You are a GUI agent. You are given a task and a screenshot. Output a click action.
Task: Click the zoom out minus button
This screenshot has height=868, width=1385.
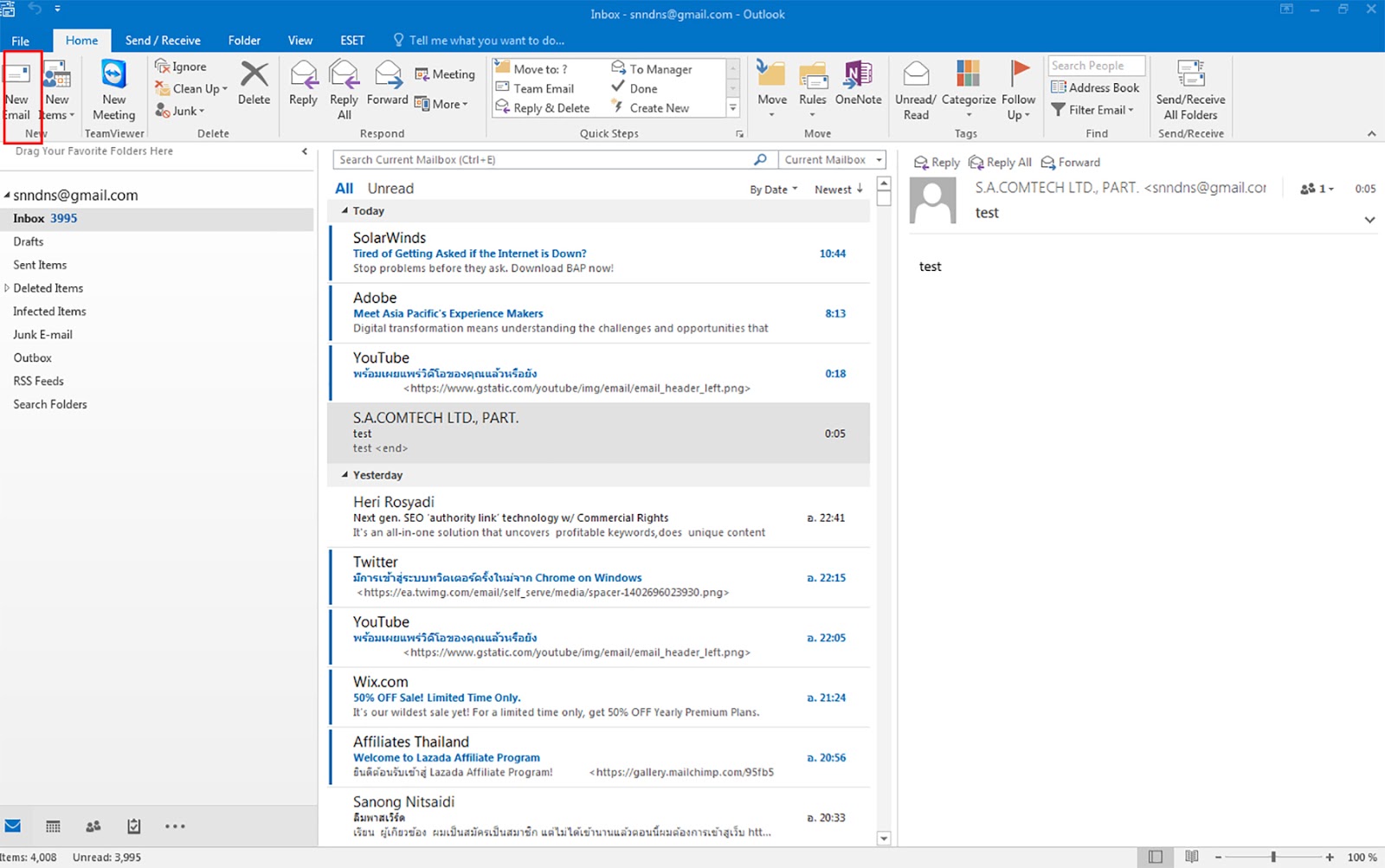point(1218,857)
